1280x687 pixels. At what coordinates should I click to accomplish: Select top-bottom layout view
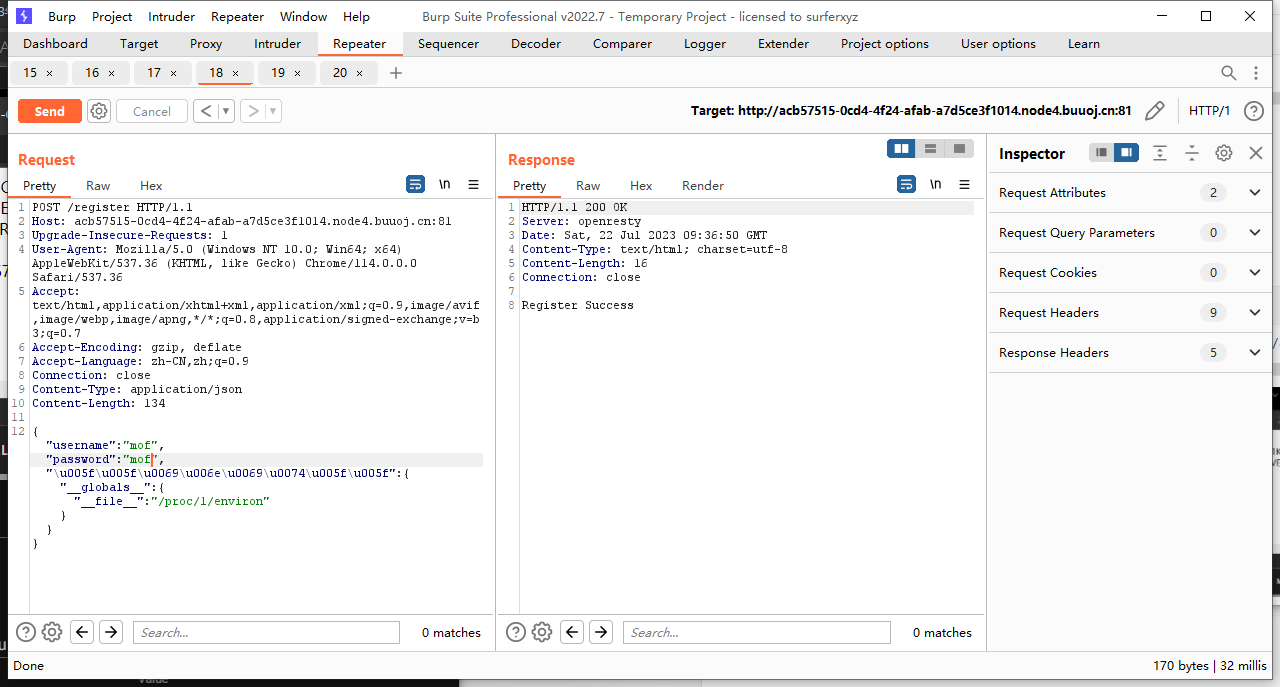[930, 149]
